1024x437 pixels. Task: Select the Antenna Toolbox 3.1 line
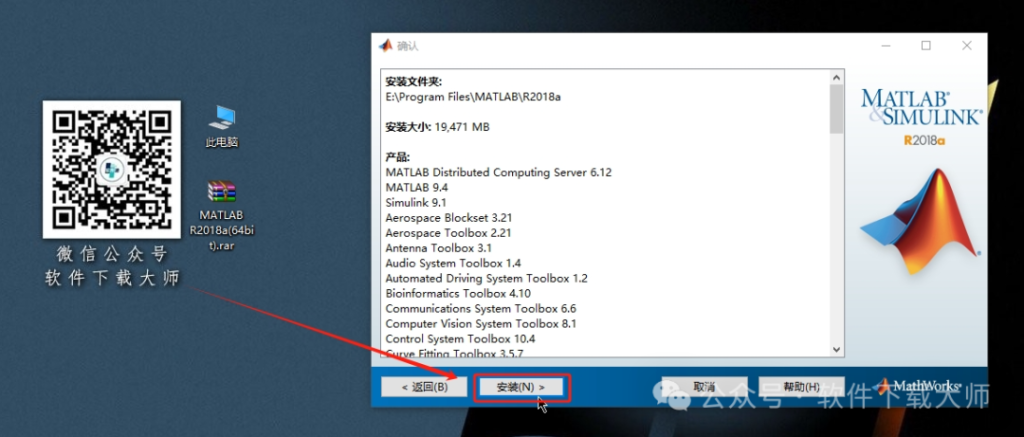click(x=438, y=248)
